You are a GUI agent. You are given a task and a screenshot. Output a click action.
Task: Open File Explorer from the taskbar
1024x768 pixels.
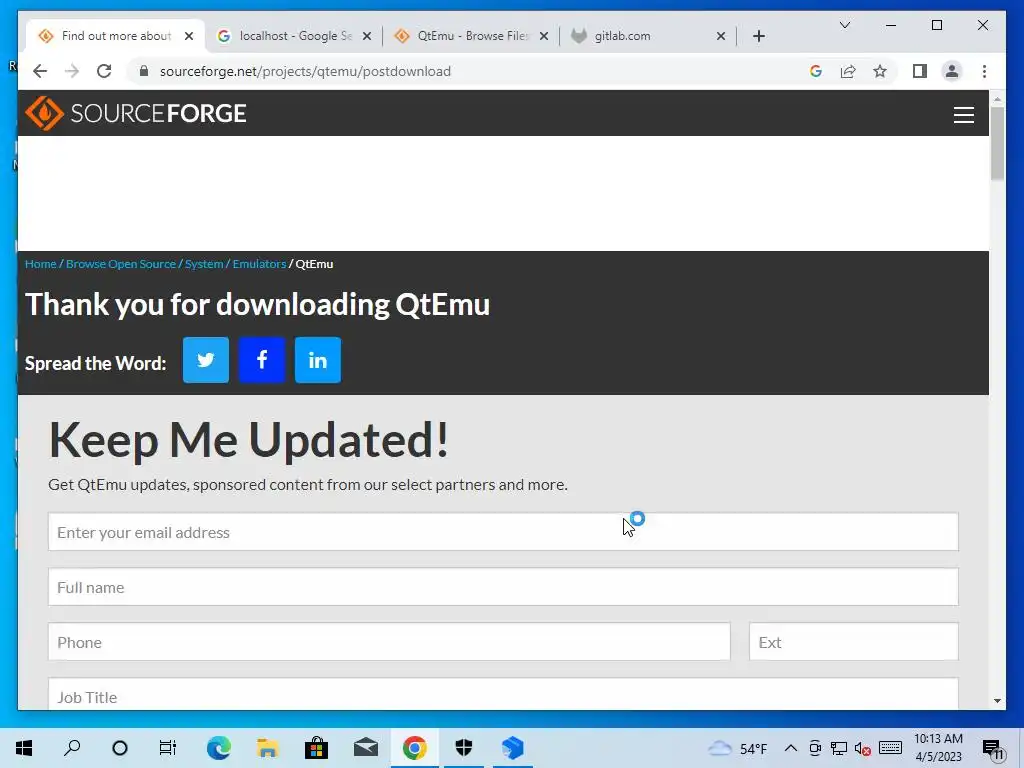tap(267, 748)
